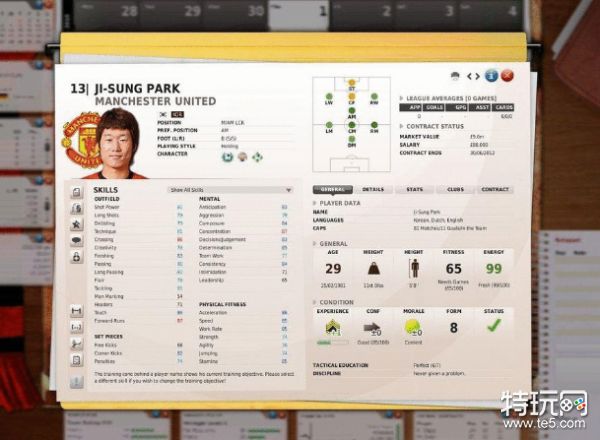Select the RM position marker on pitch

click(374, 127)
